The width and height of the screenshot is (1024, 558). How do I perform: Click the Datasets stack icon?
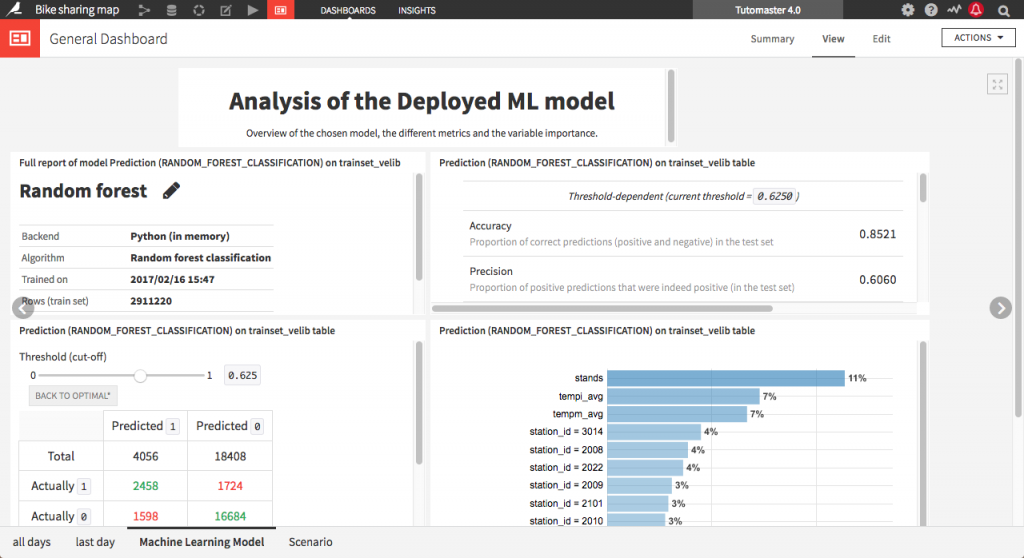point(172,11)
